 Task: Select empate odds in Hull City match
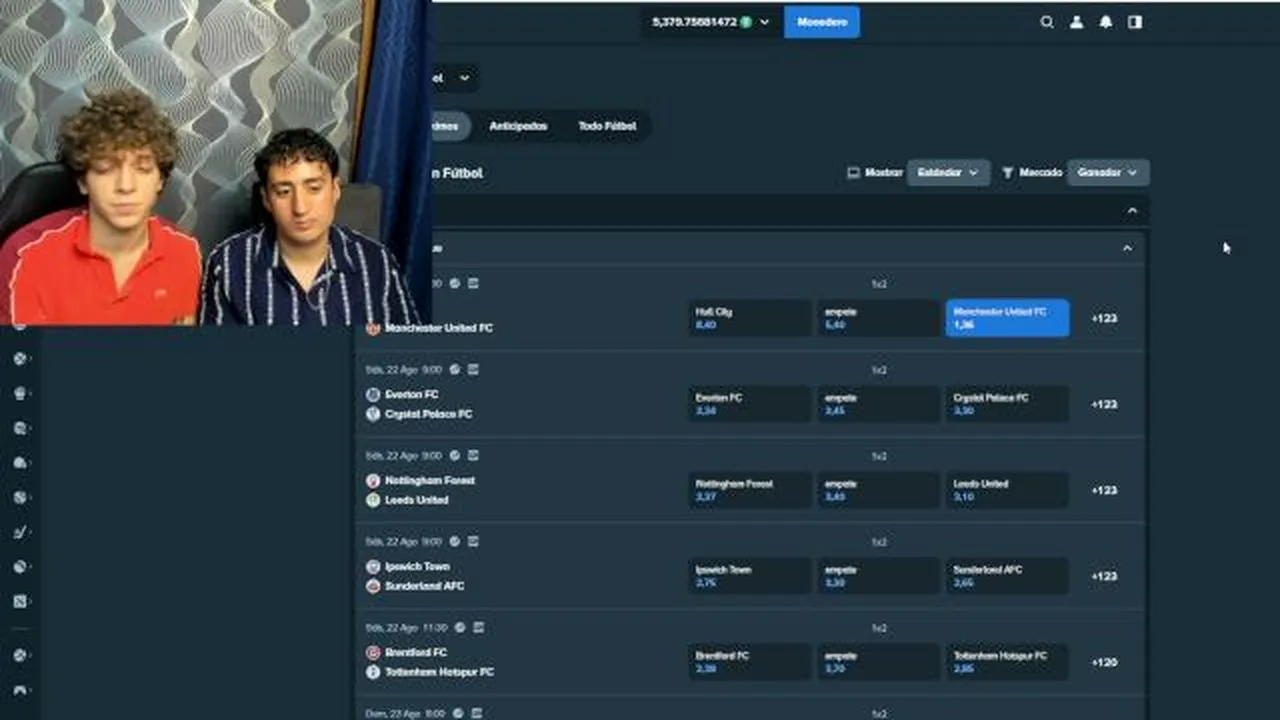(878, 318)
